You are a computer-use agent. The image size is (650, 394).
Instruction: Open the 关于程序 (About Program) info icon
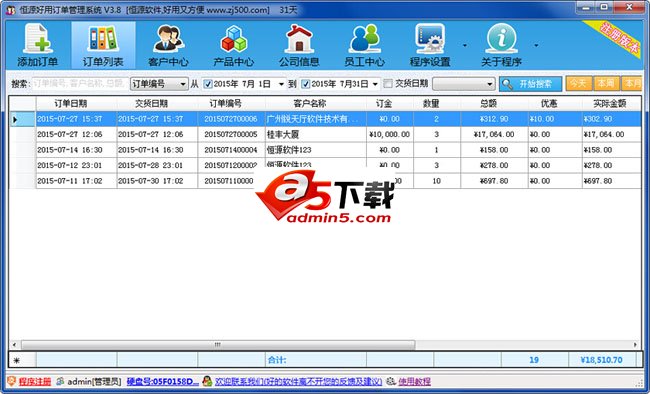click(501, 45)
